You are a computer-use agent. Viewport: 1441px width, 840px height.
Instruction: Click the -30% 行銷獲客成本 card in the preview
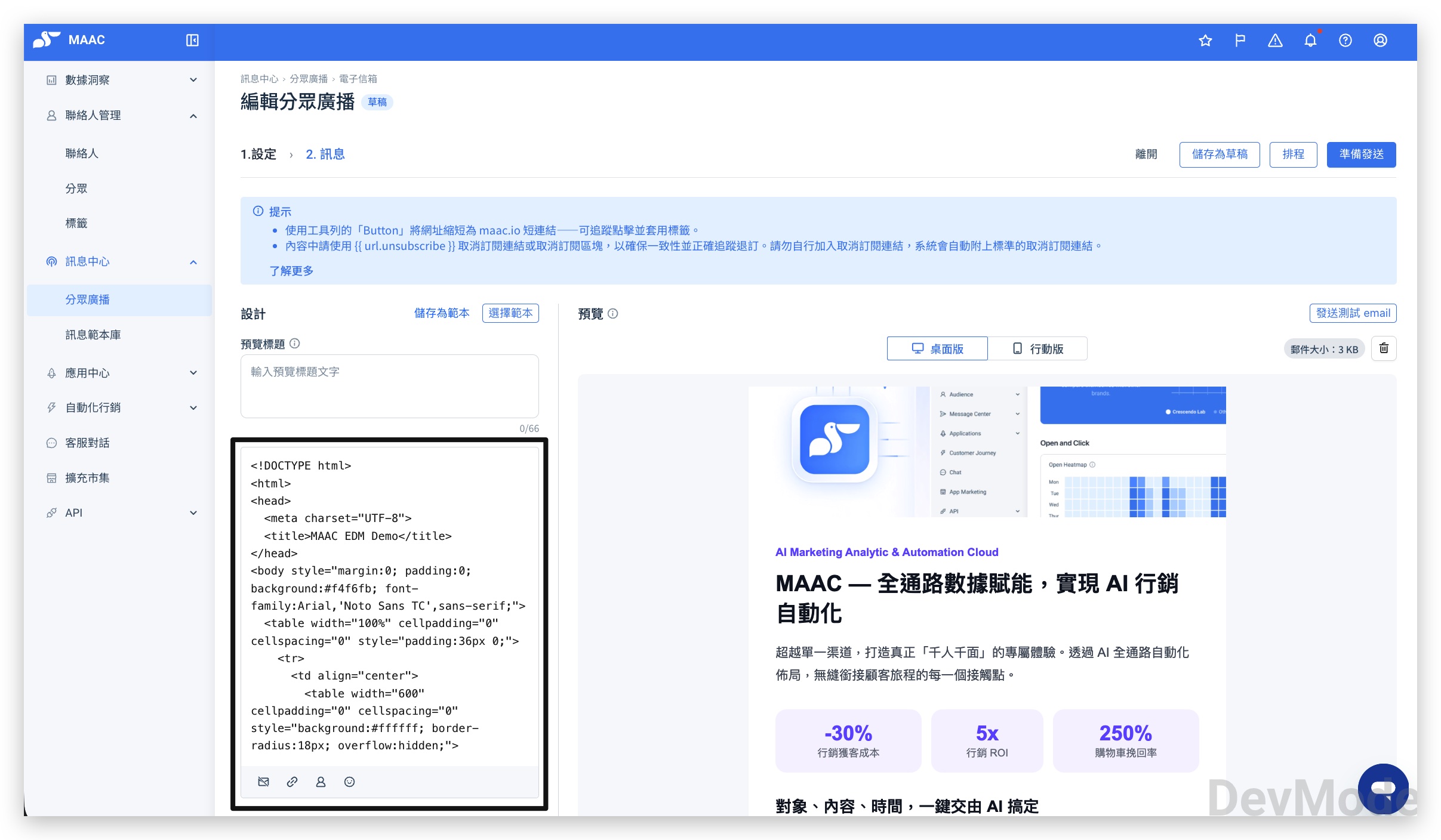[848, 741]
